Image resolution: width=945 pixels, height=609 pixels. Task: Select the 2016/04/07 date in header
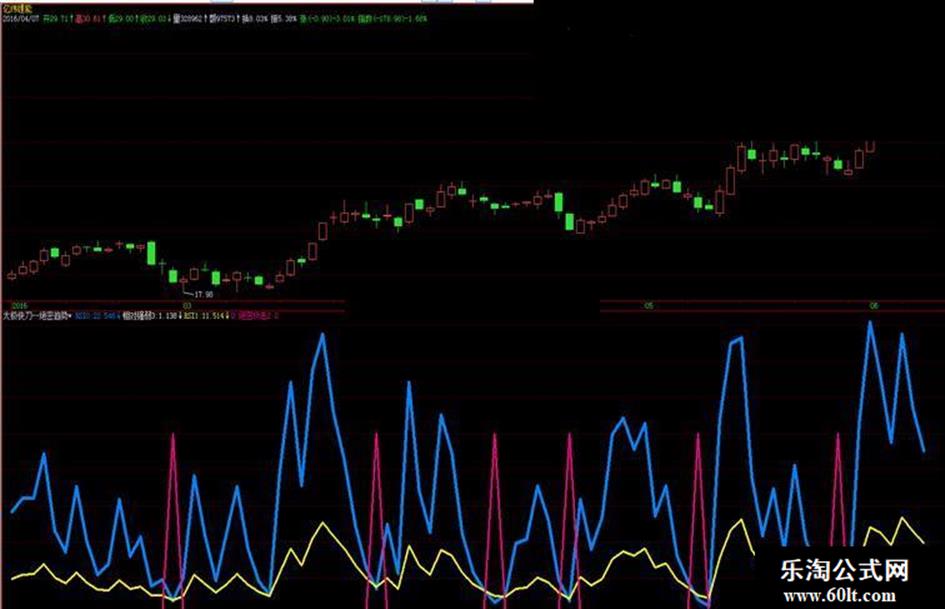point(22,19)
